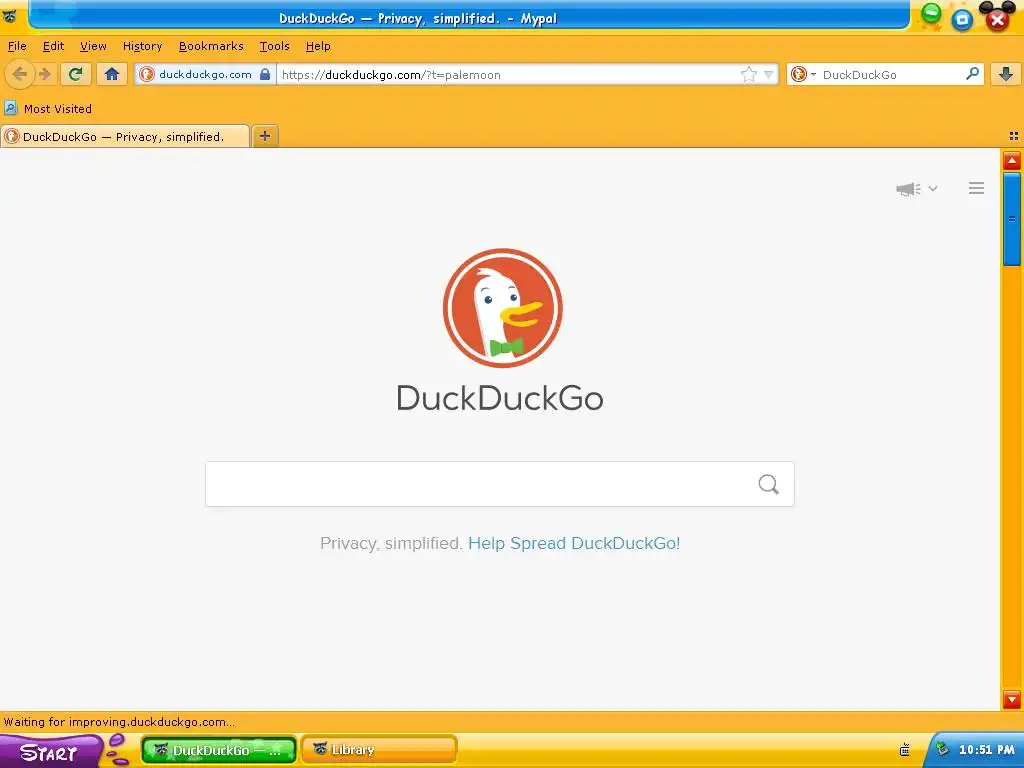Click the browser search box magnifier
1024x768 pixels.
pos(972,74)
